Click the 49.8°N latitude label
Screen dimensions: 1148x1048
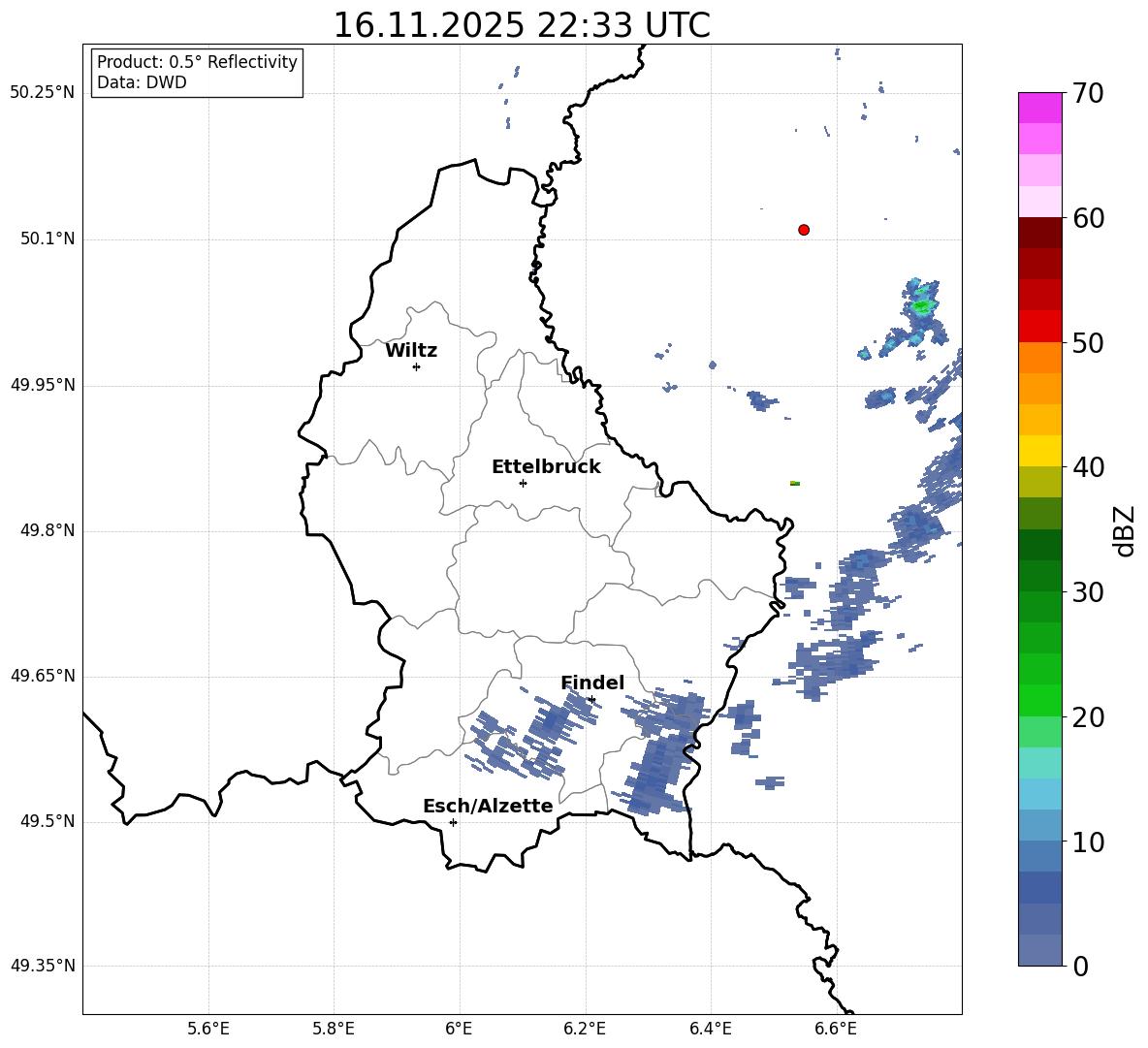pos(48,530)
